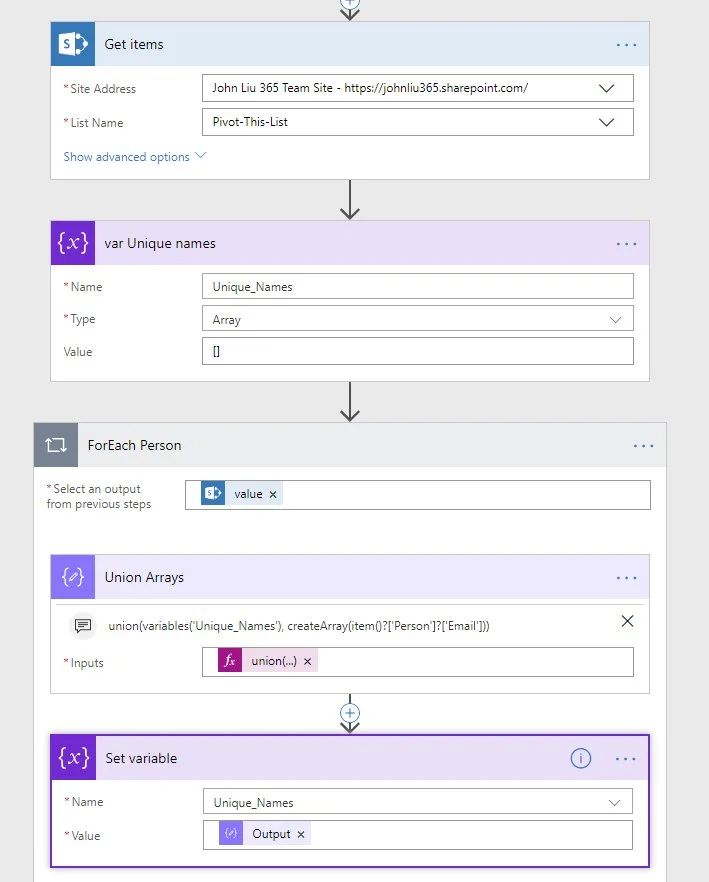Click the Value field containing empty brackets
Screen dimensions: 709x882
(417, 351)
